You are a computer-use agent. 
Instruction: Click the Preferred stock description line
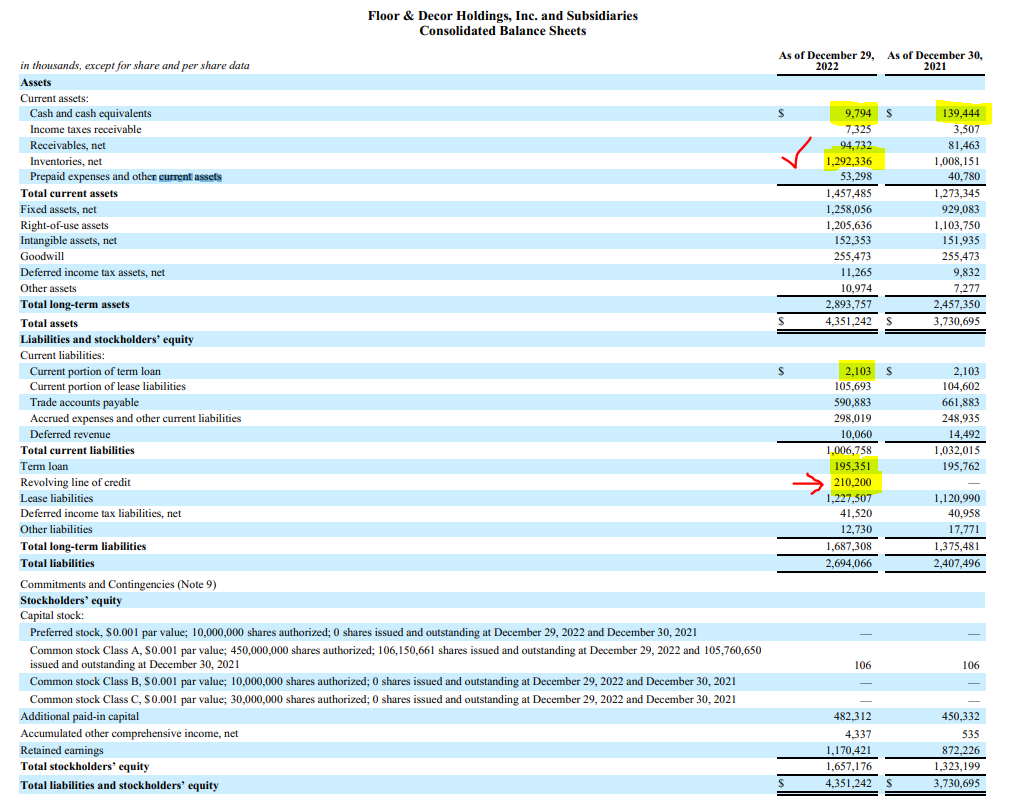tap(363, 633)
